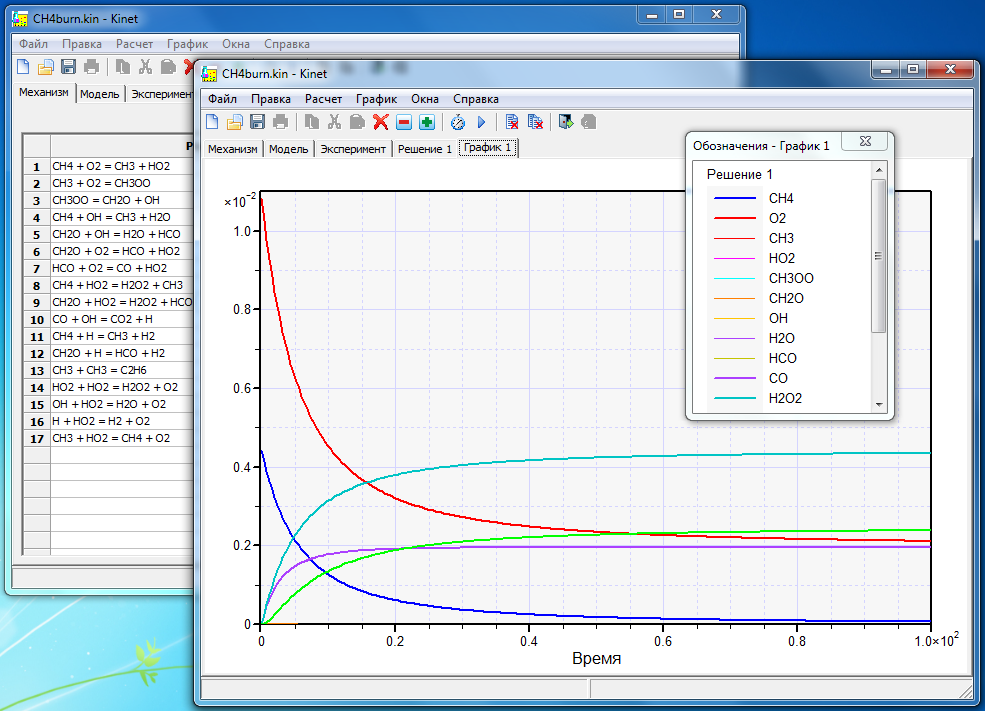The height and width of the screenshot is (711, 985).
Task: Open the График menu in the front window
Action: [376, 99]
